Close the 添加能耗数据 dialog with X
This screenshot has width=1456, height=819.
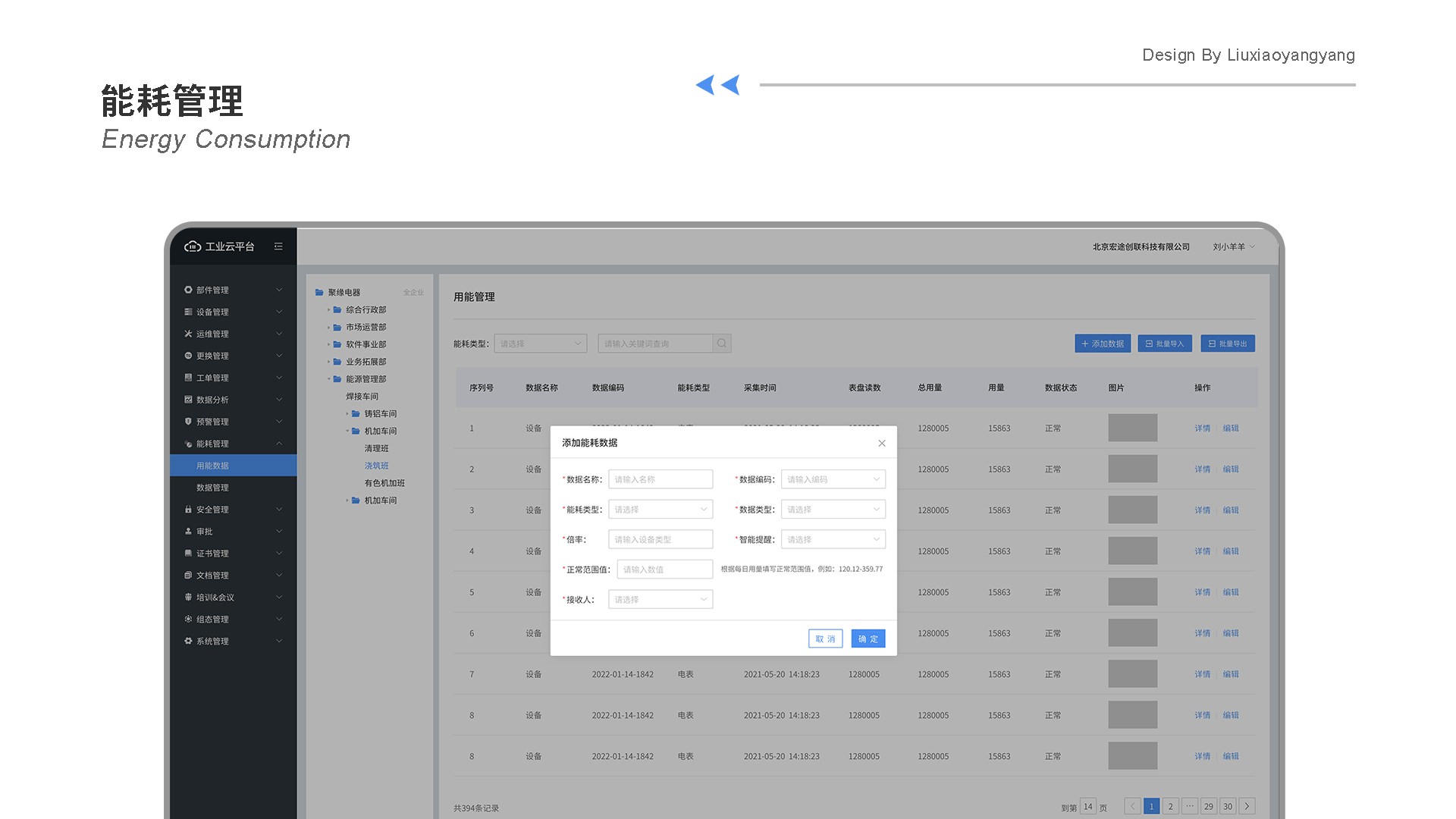(882, 444)
